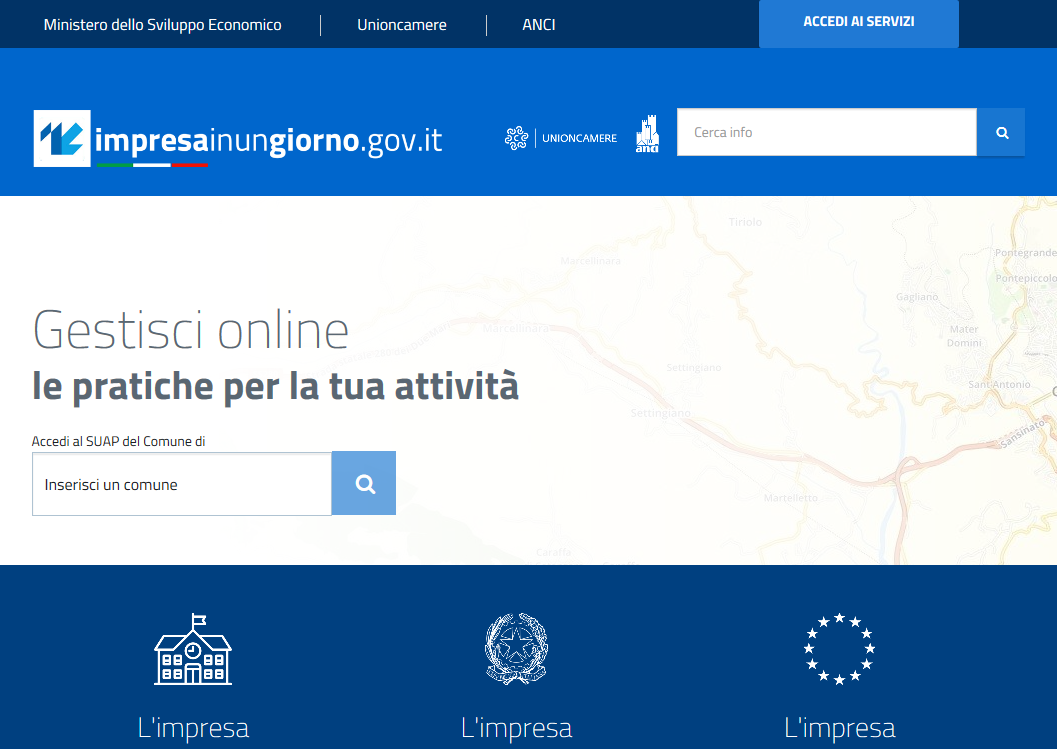Open the rightmost L'impresa link

pos(841,729)
